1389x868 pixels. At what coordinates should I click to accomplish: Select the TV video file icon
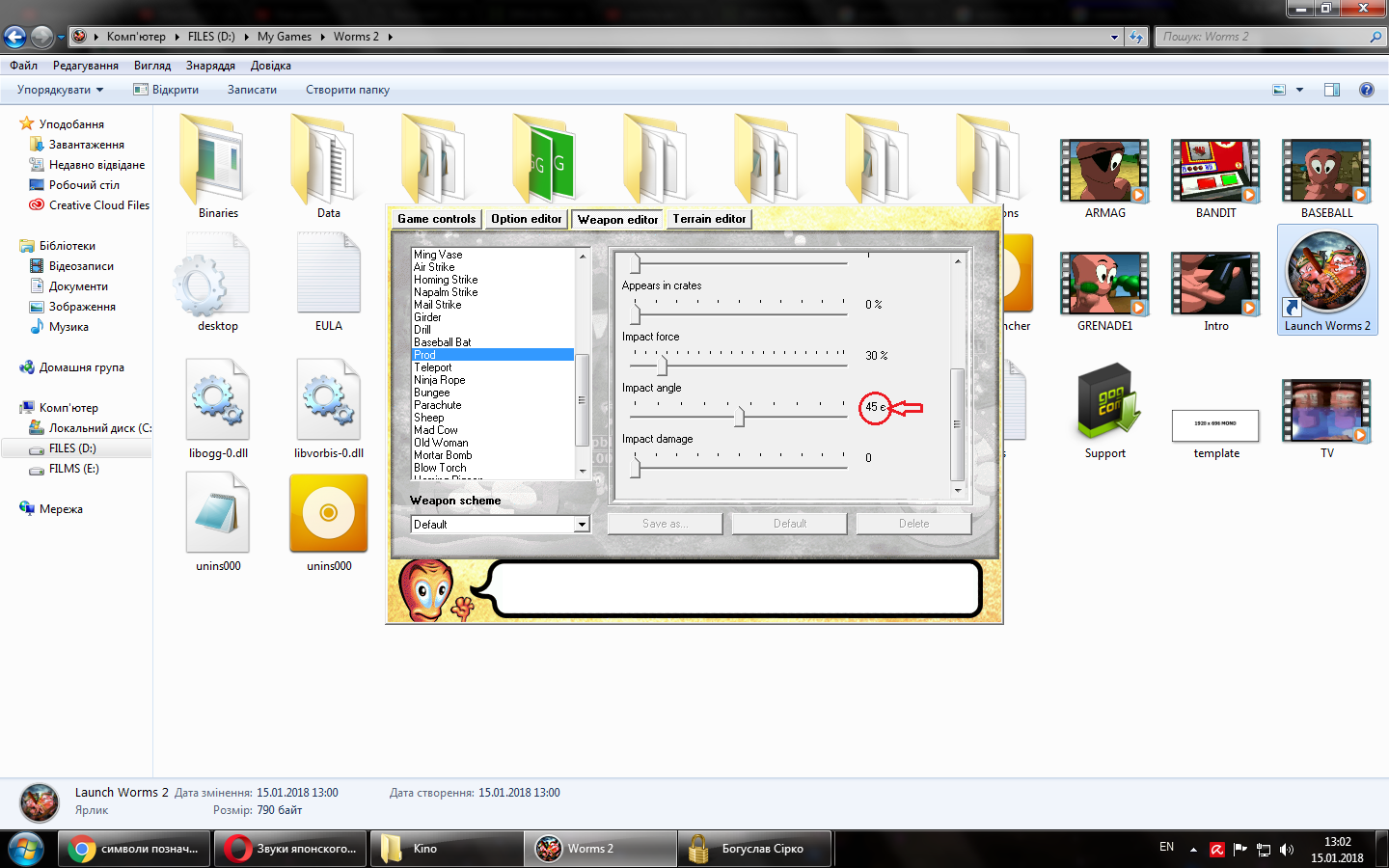[1327, 411]
